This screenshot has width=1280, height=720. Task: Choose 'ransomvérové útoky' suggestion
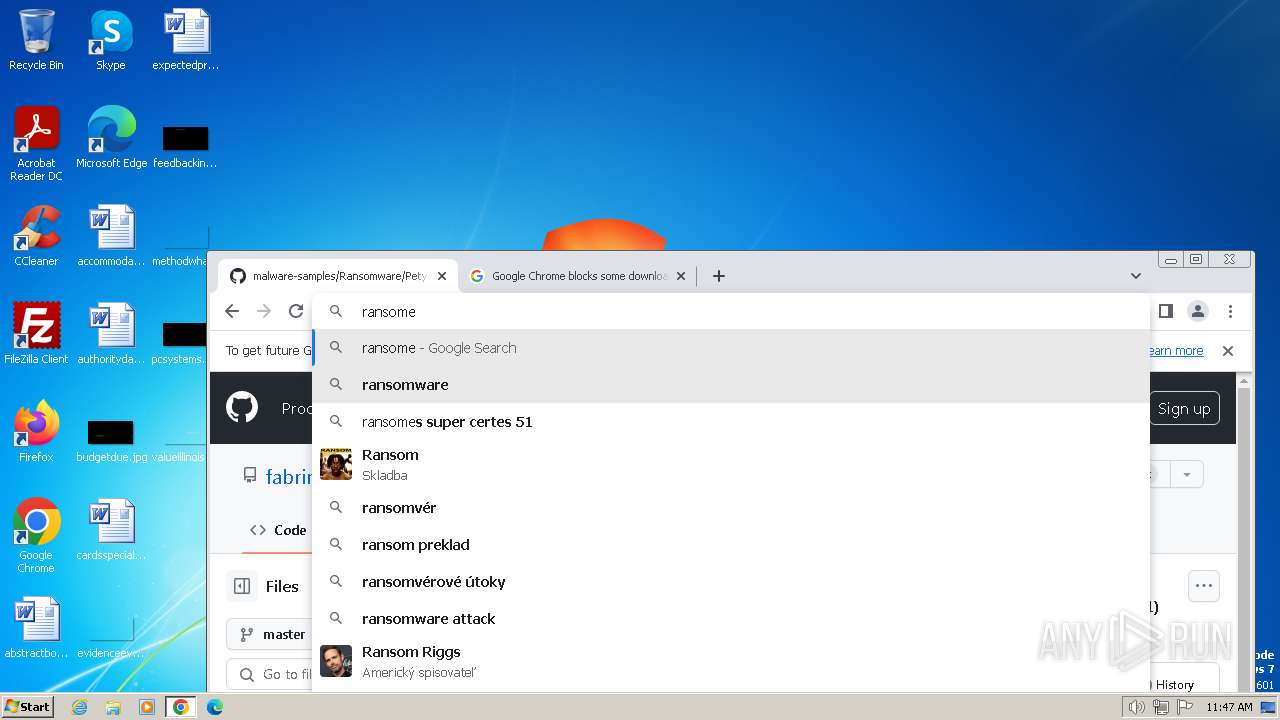tap(731, 582)
